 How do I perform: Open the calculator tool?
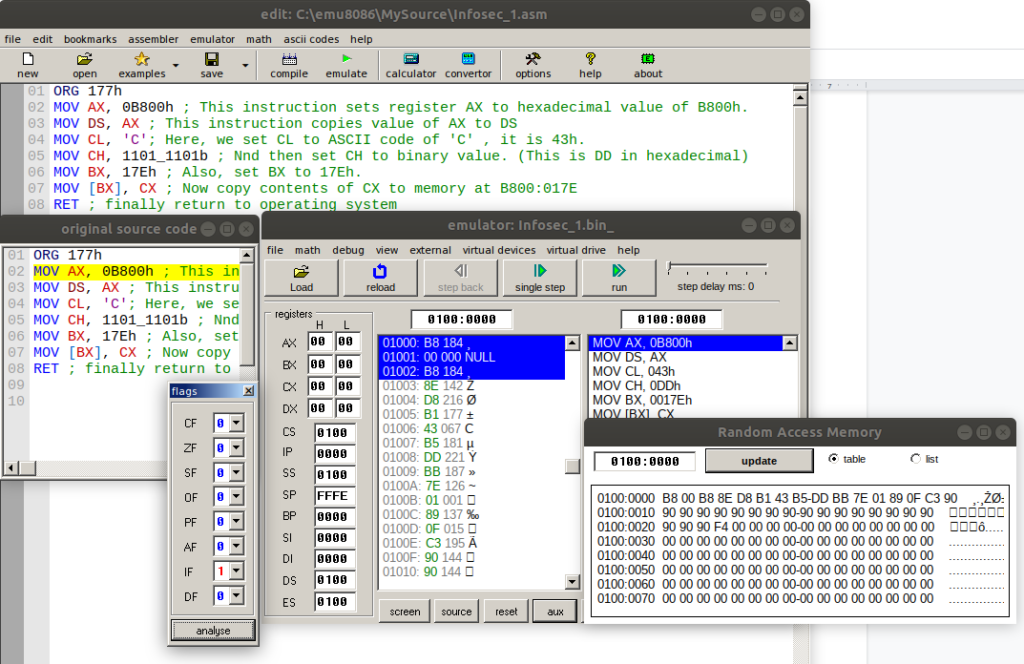[x=411, y=65]
